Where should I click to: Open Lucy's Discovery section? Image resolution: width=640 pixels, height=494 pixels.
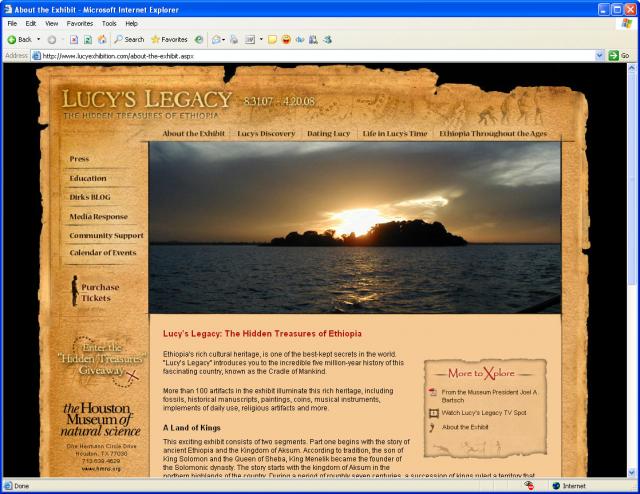tap(266, 133)
